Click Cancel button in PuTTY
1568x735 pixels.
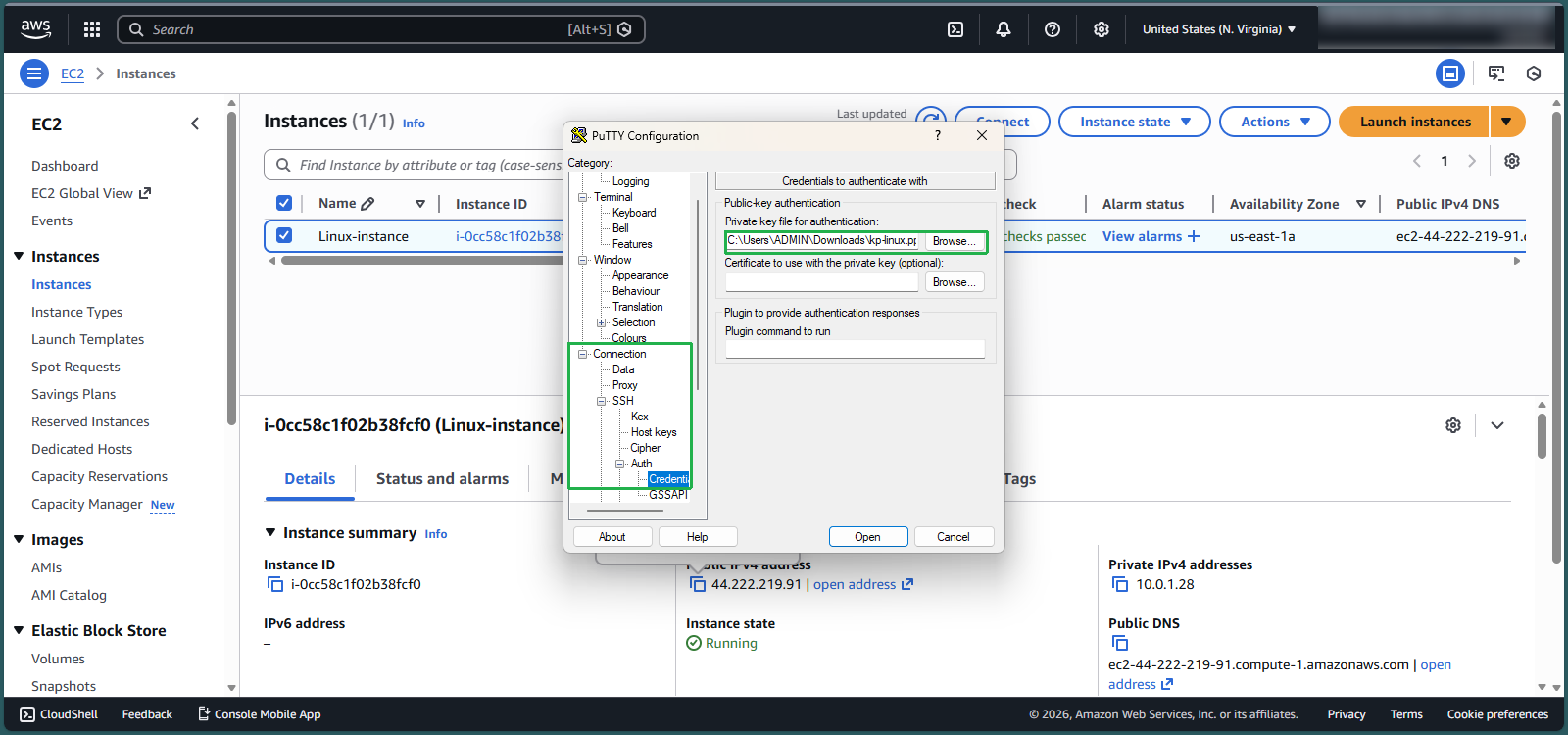(x=954, y=537)
